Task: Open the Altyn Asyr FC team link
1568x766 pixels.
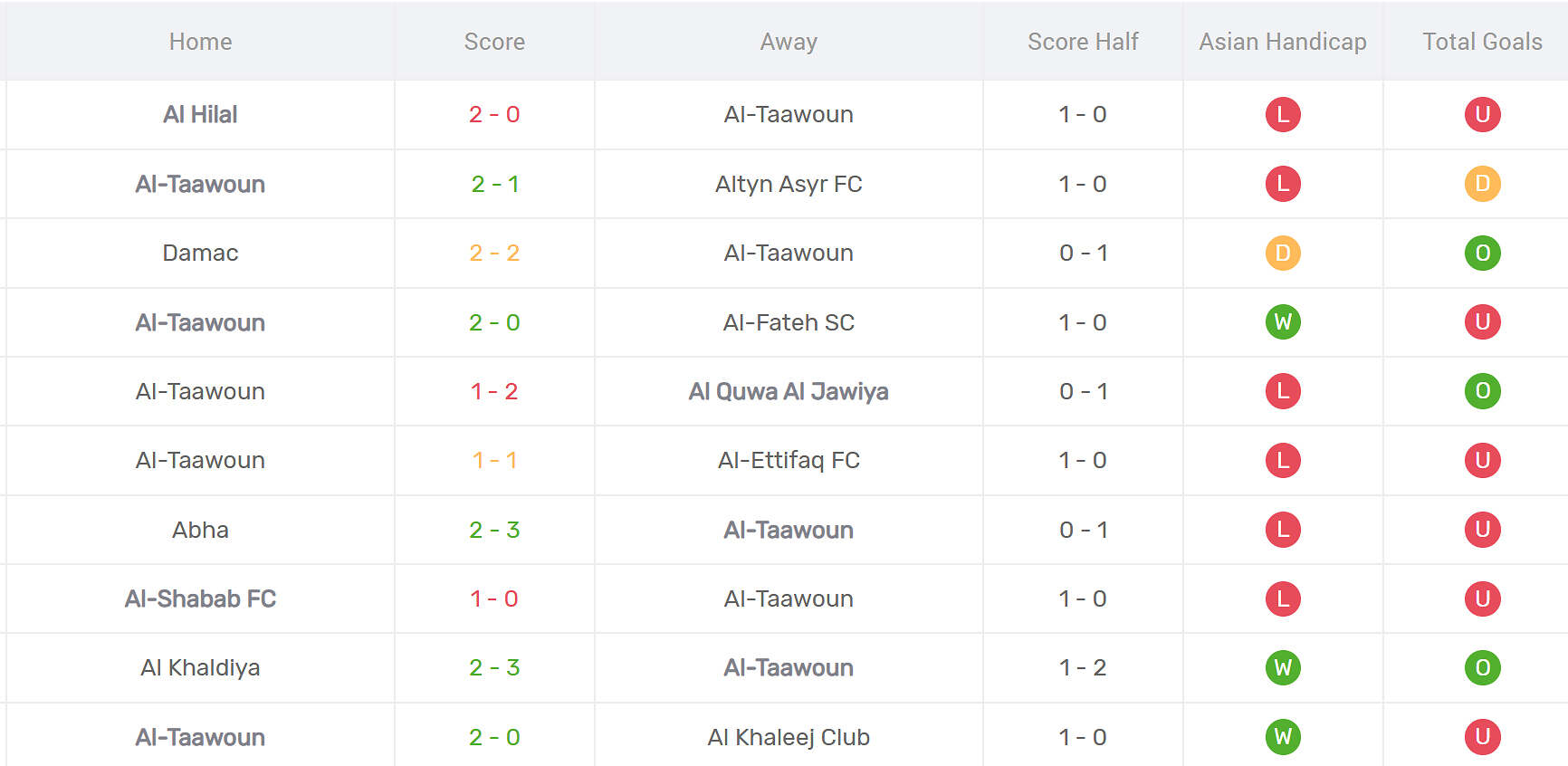Action: tap(789, 184)
